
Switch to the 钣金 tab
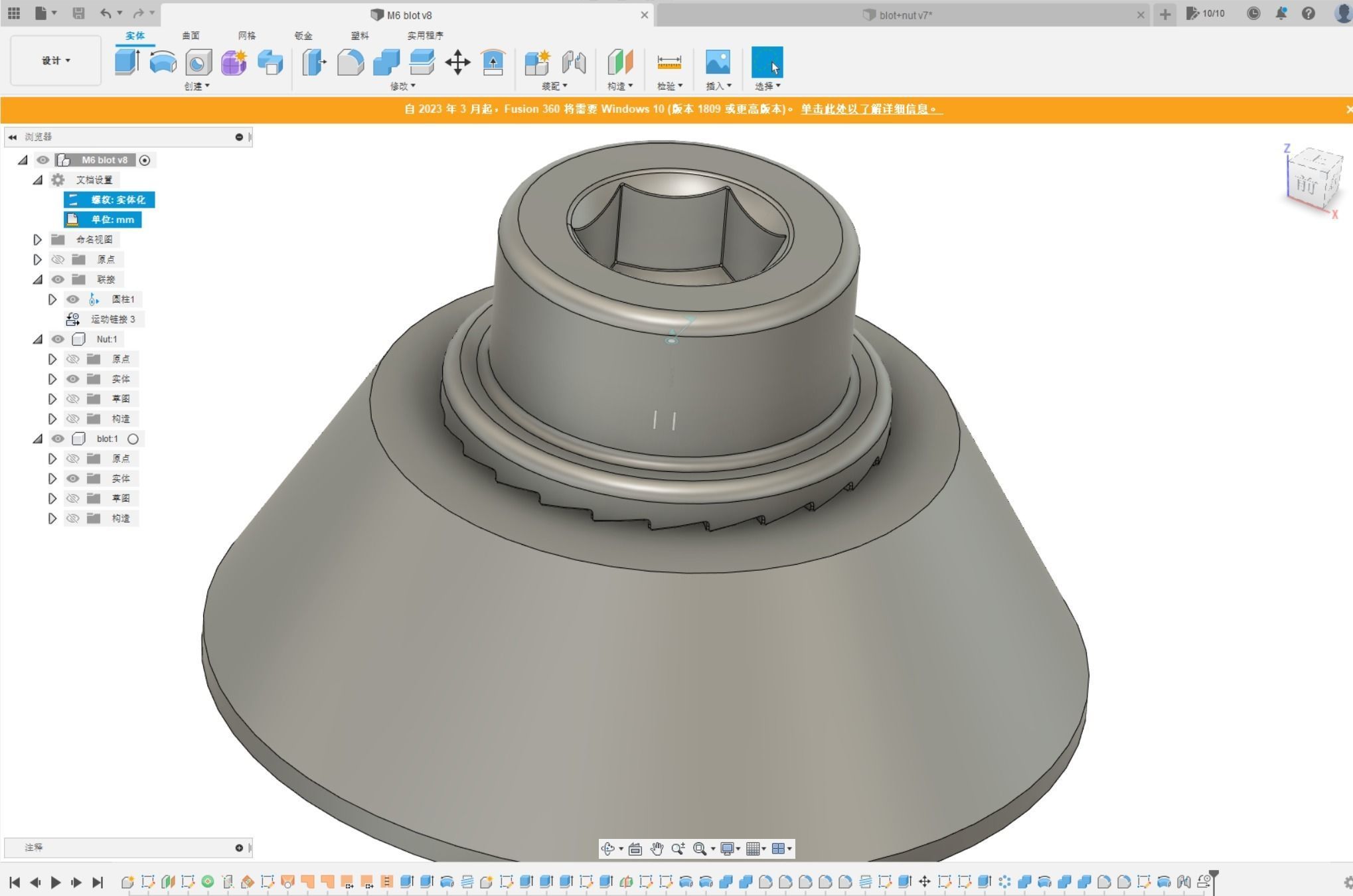click(x=303, y=36)
